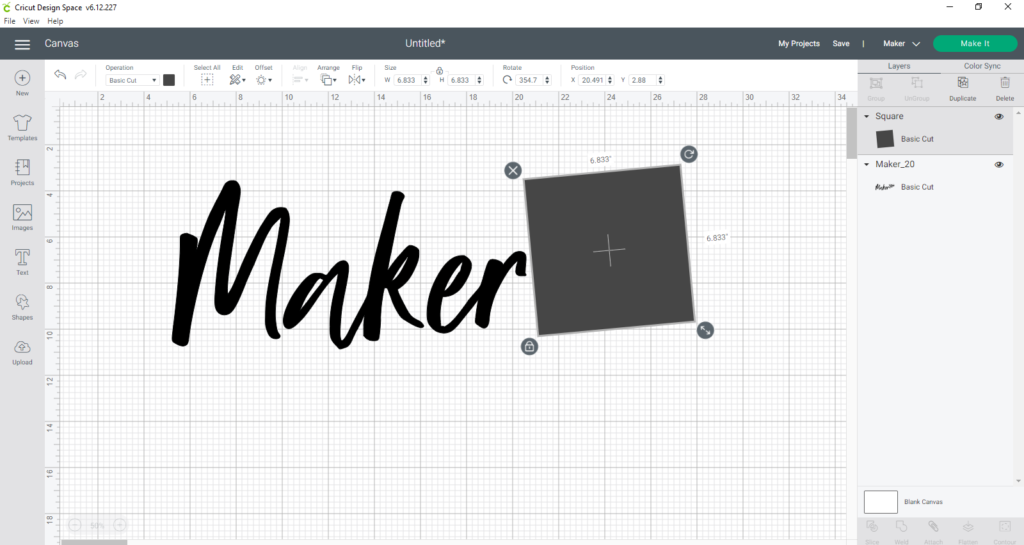
Task: Ungroup the selected layers
Action: 917,88
